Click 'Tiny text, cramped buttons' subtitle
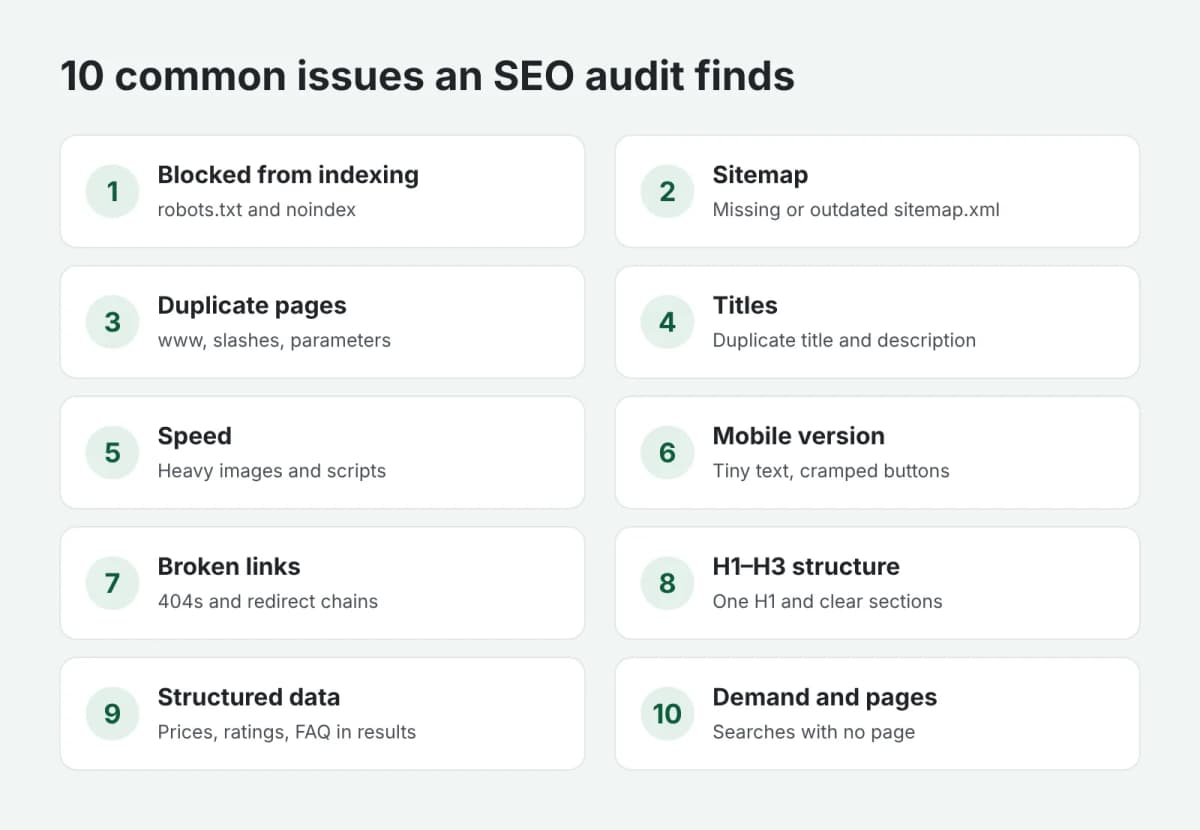The height and width of the screenshot is (830, 1200). click(x=831, y=471)
